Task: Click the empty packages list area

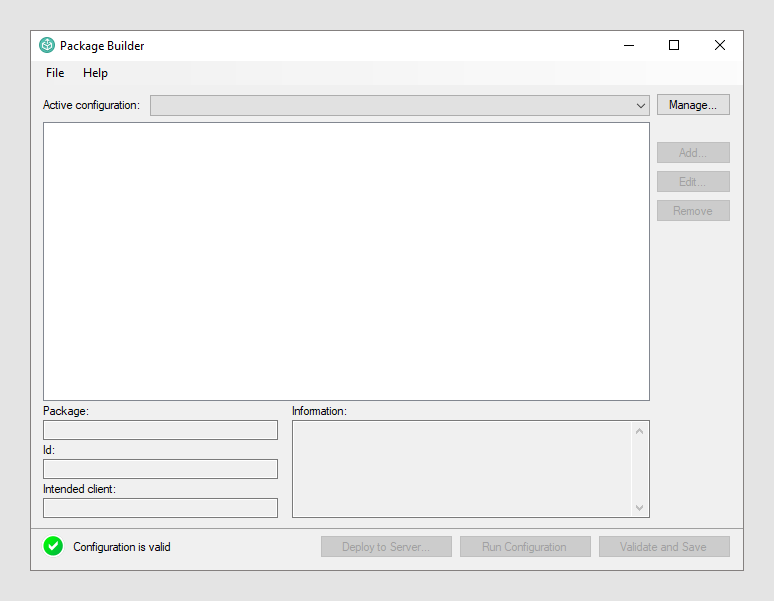Action: pos(347,262)
